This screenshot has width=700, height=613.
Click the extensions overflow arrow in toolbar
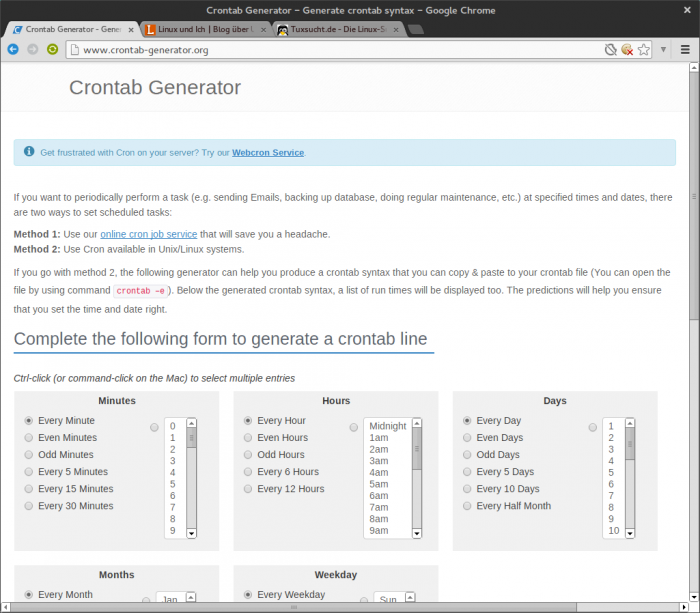pos(663,49)
